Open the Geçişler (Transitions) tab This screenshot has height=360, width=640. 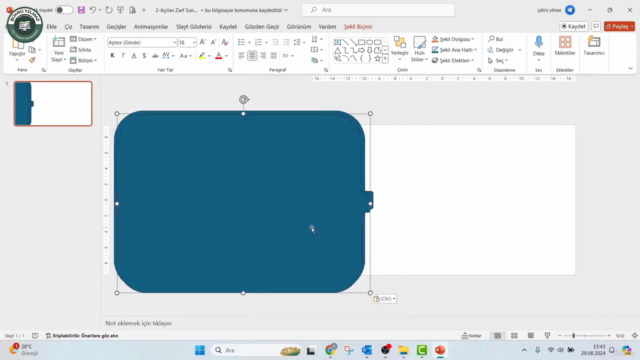click(116, 27)
